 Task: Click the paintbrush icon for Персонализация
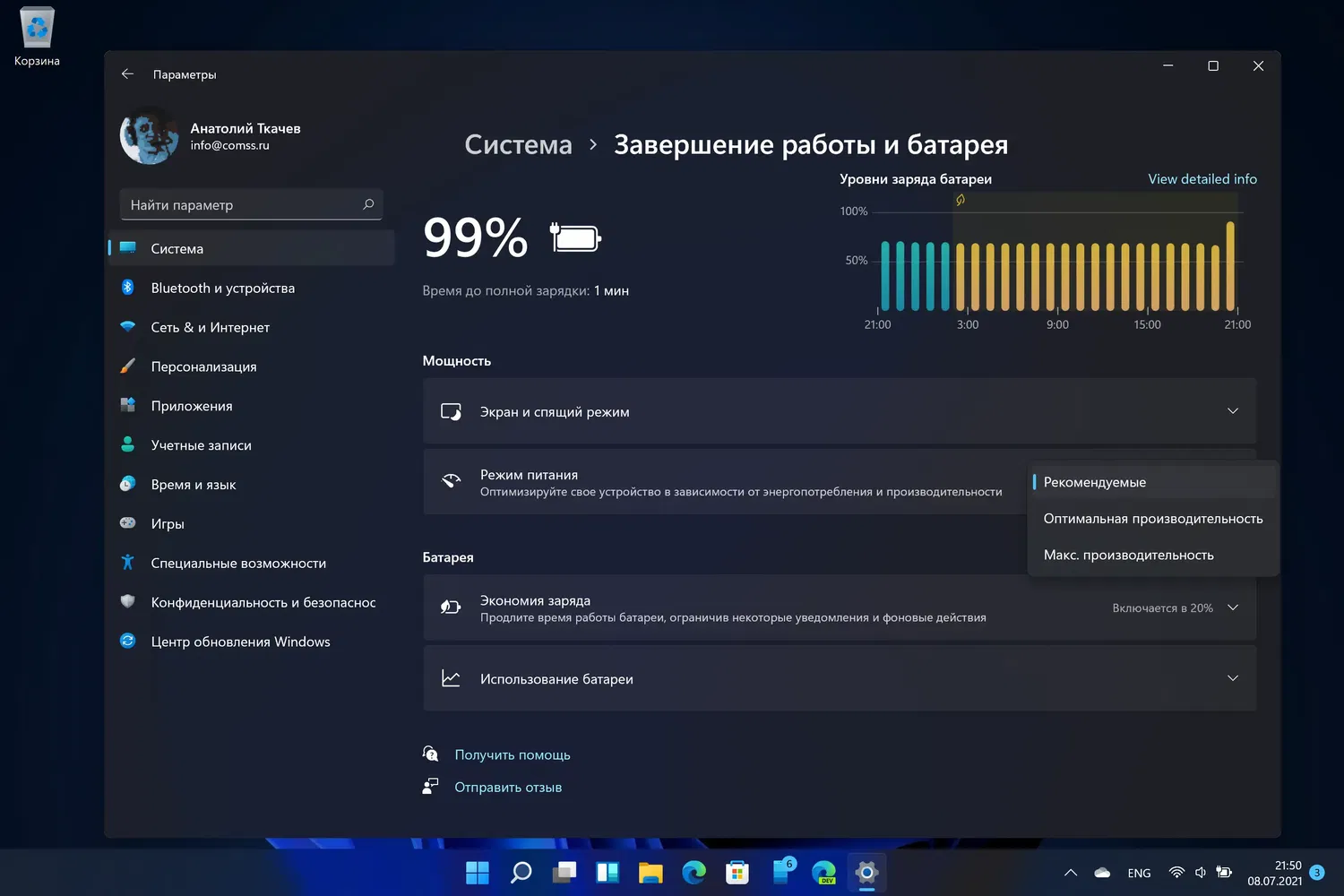(x=128, y=366)
